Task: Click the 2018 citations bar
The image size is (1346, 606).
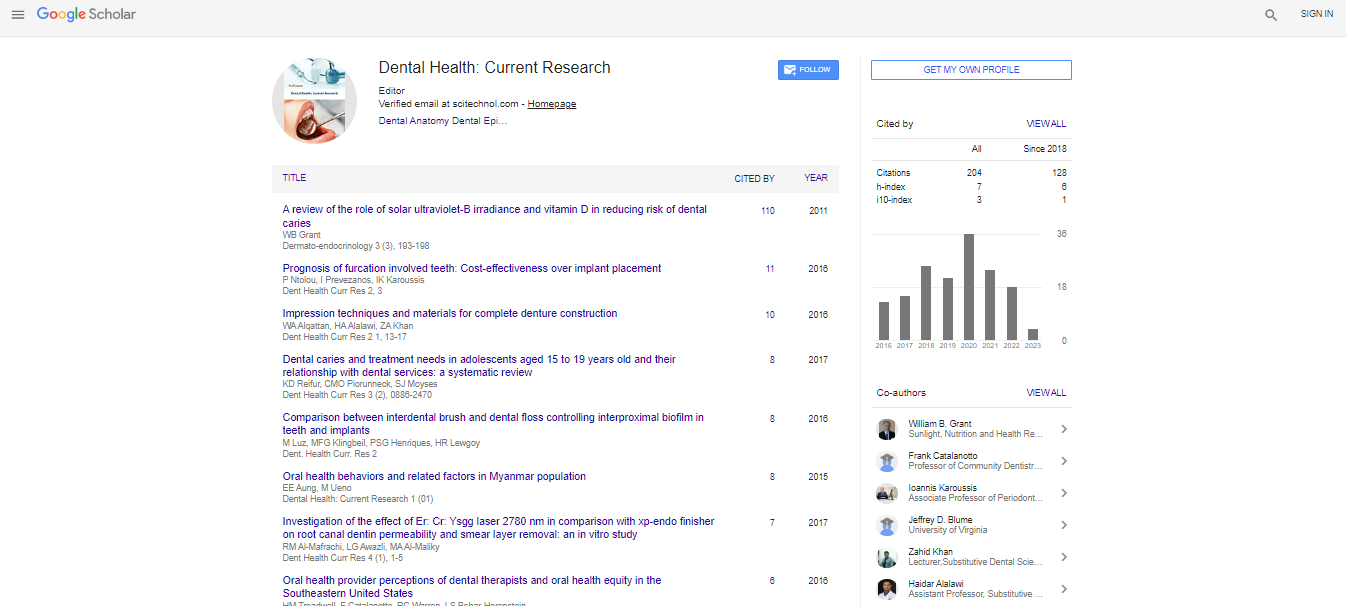Action: point(926,303)
